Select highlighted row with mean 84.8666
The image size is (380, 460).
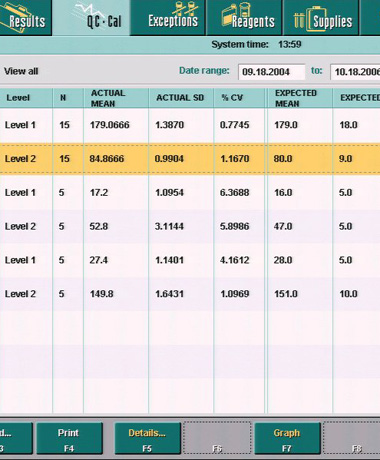190,159
